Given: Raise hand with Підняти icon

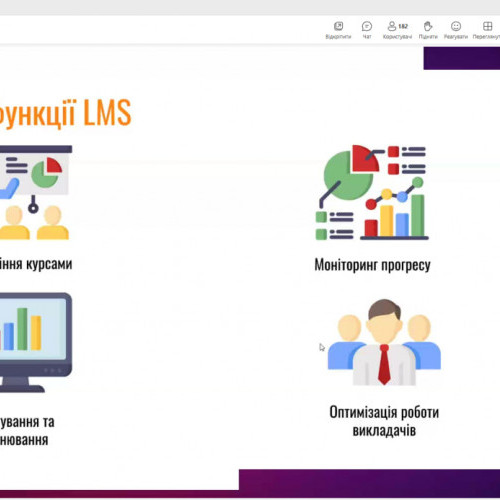Looking at the screenshot, I should tap(428, 30).
